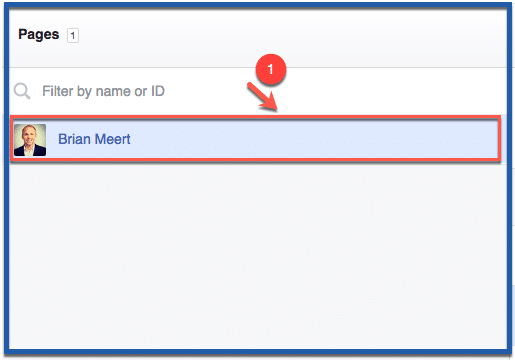Select the highlighted Brian Meert row
This screenshot has height=363, width=515.
(x=255, y=139)
